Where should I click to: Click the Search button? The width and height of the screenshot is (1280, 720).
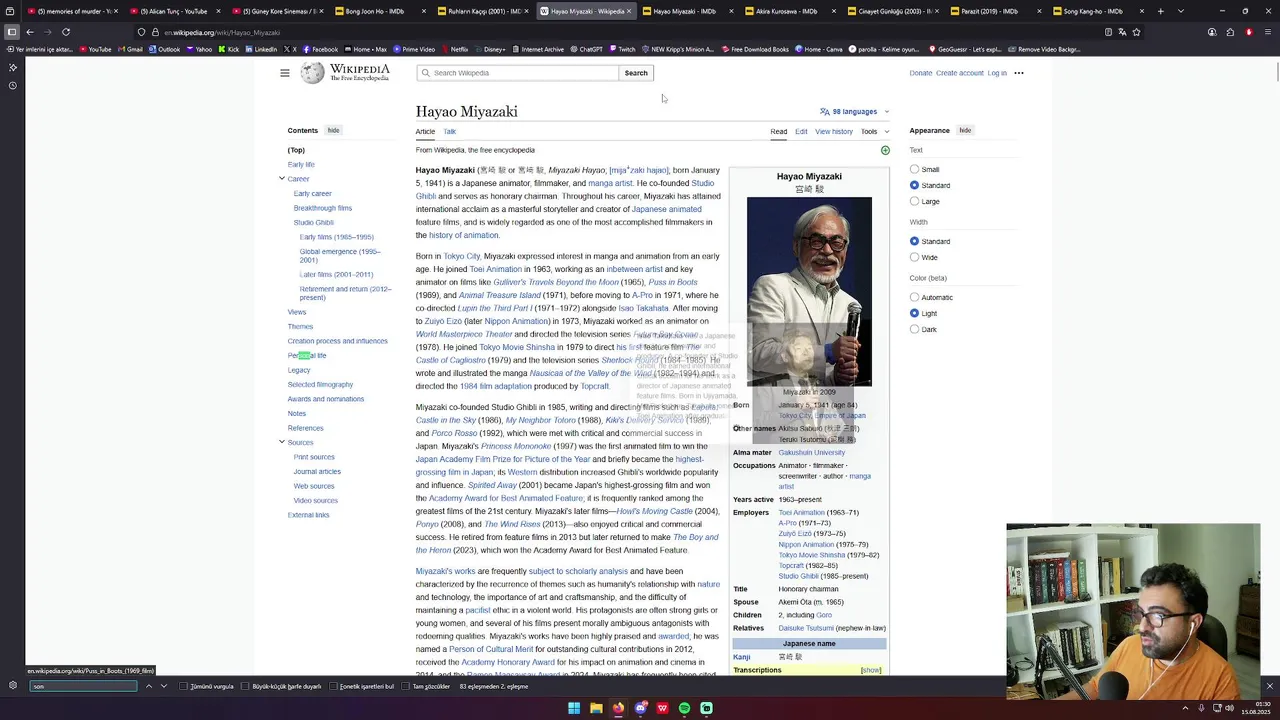[636, 73]
